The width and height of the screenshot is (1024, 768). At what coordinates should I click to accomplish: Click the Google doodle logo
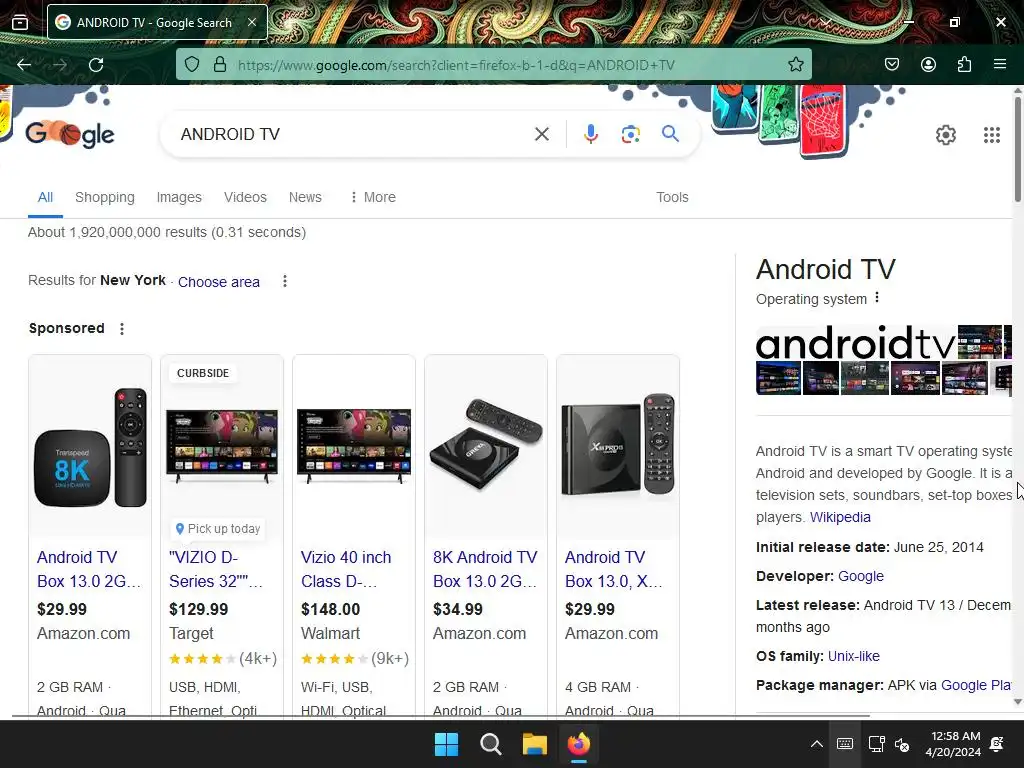pos(70,135)
